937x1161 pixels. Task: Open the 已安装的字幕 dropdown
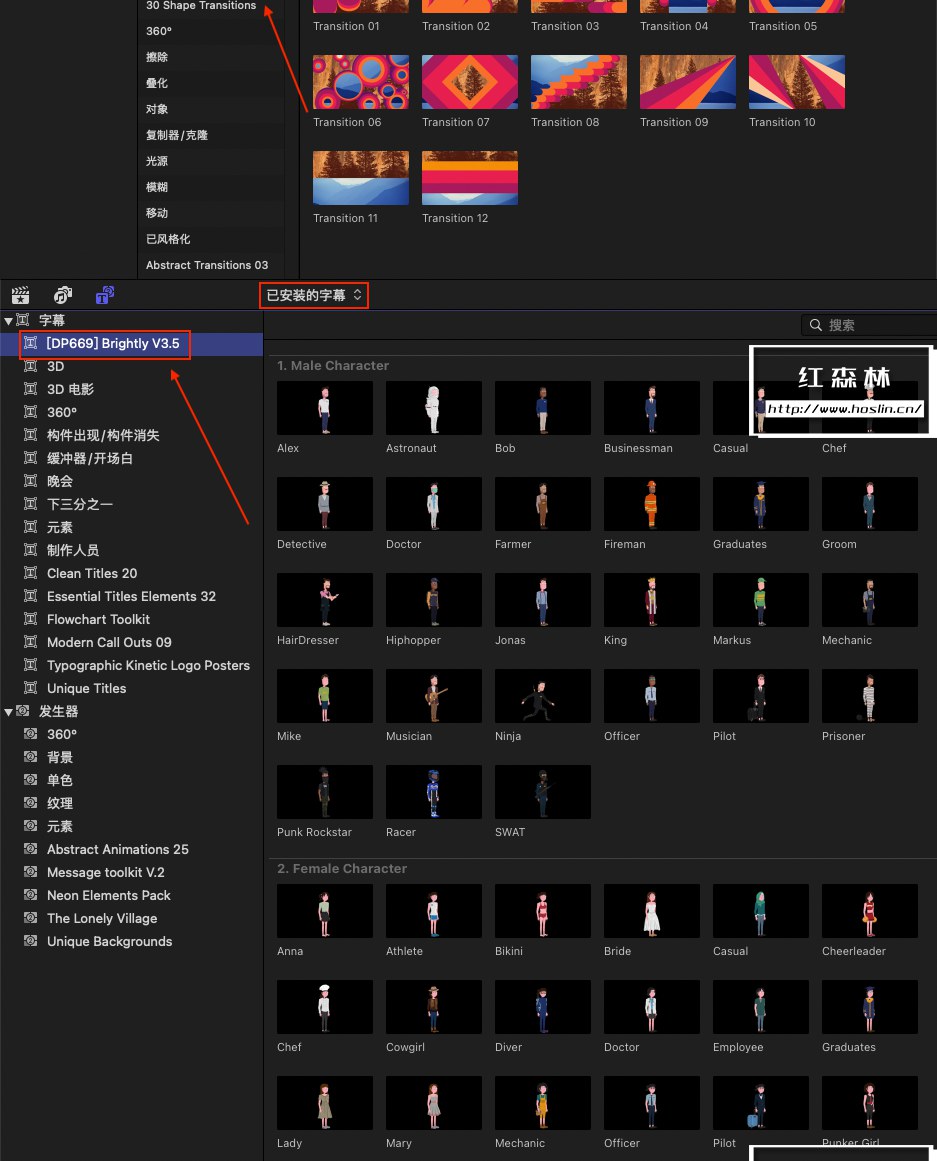[313, 295]
